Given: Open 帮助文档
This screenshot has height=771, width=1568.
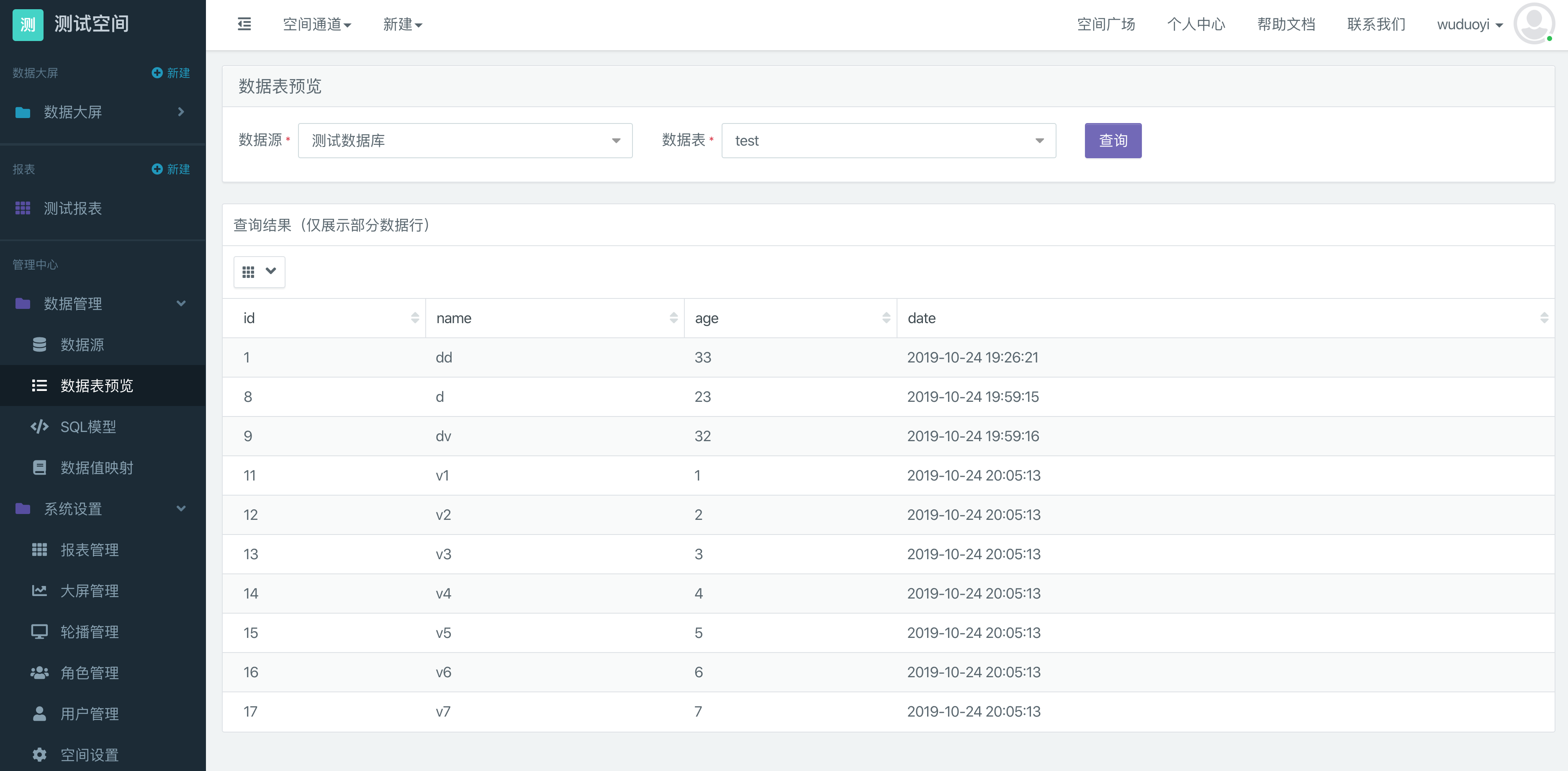Looking at the screenshot, I should [x=1286, y=24].
